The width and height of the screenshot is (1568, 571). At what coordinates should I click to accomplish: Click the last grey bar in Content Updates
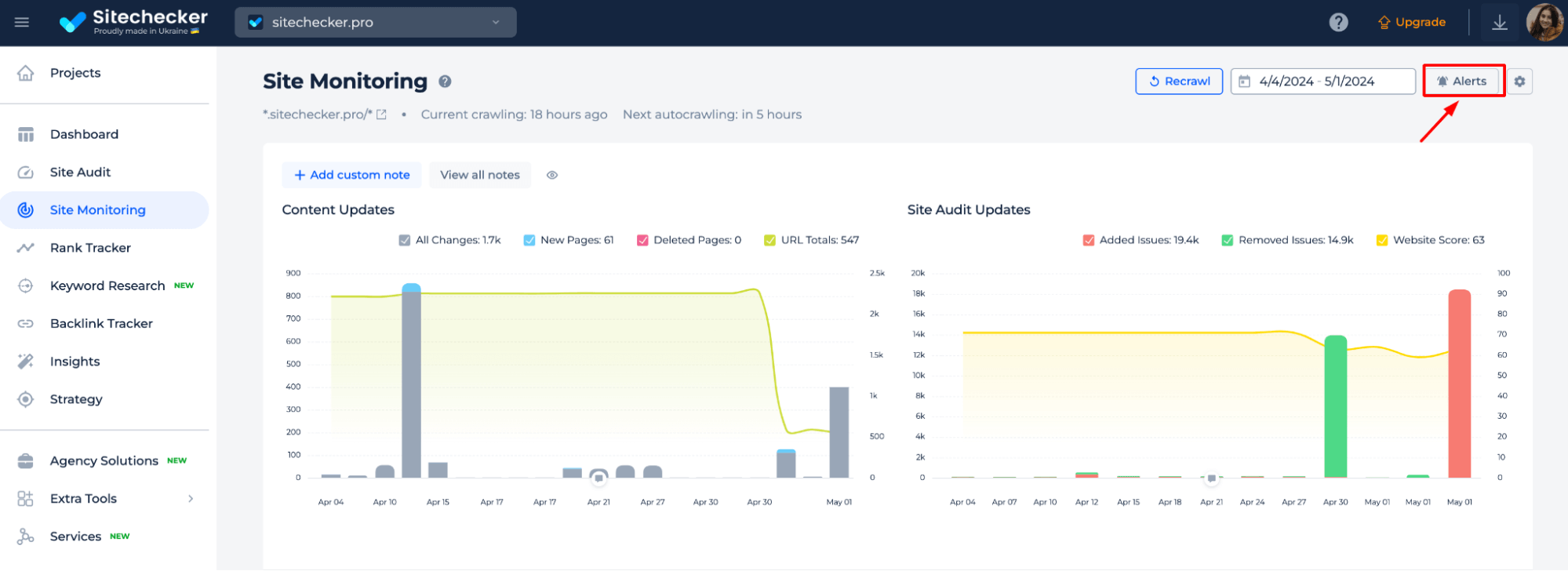tap(839, 432)
